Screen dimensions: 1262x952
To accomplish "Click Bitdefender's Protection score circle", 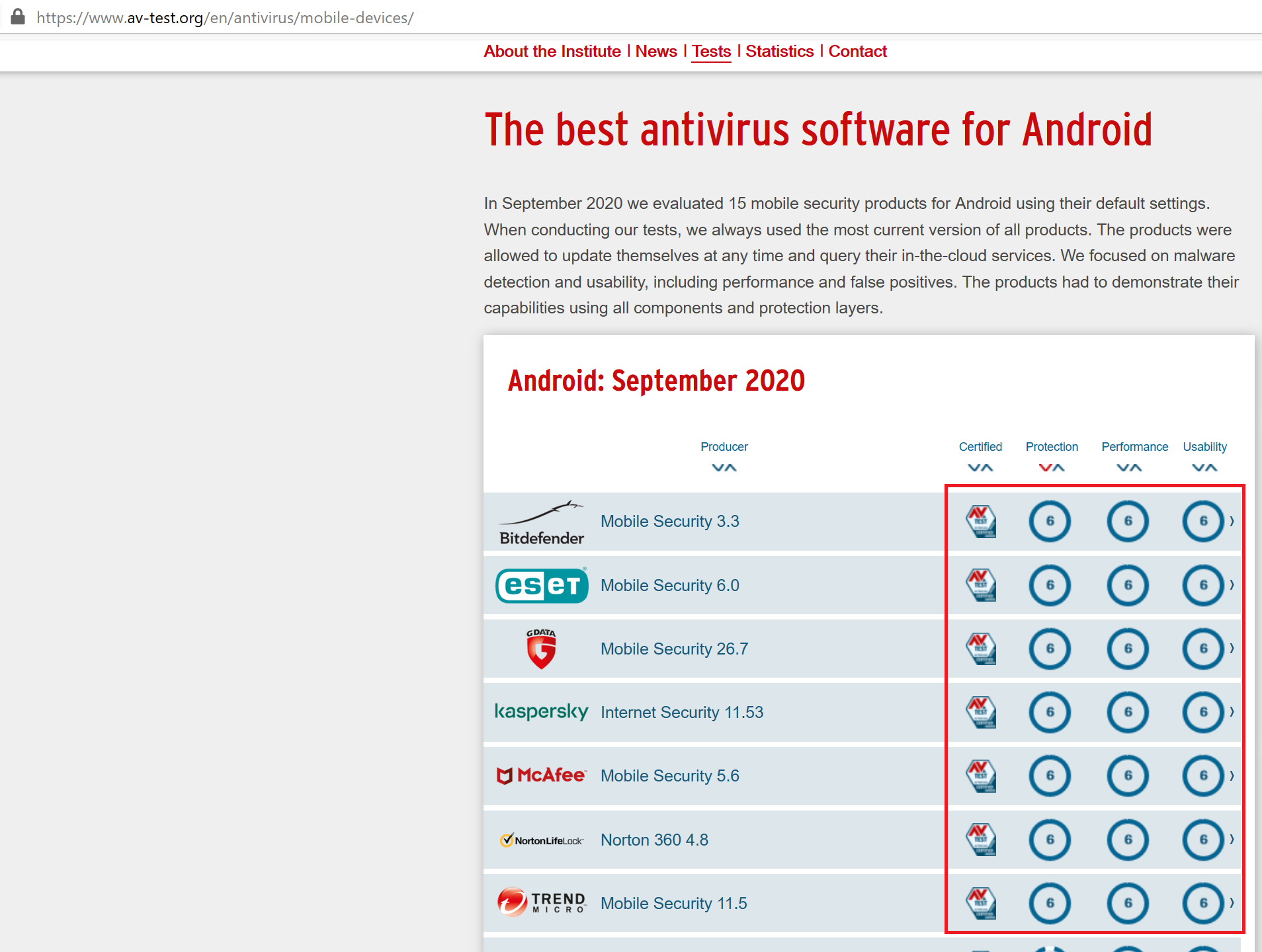I will point(1050,522).
